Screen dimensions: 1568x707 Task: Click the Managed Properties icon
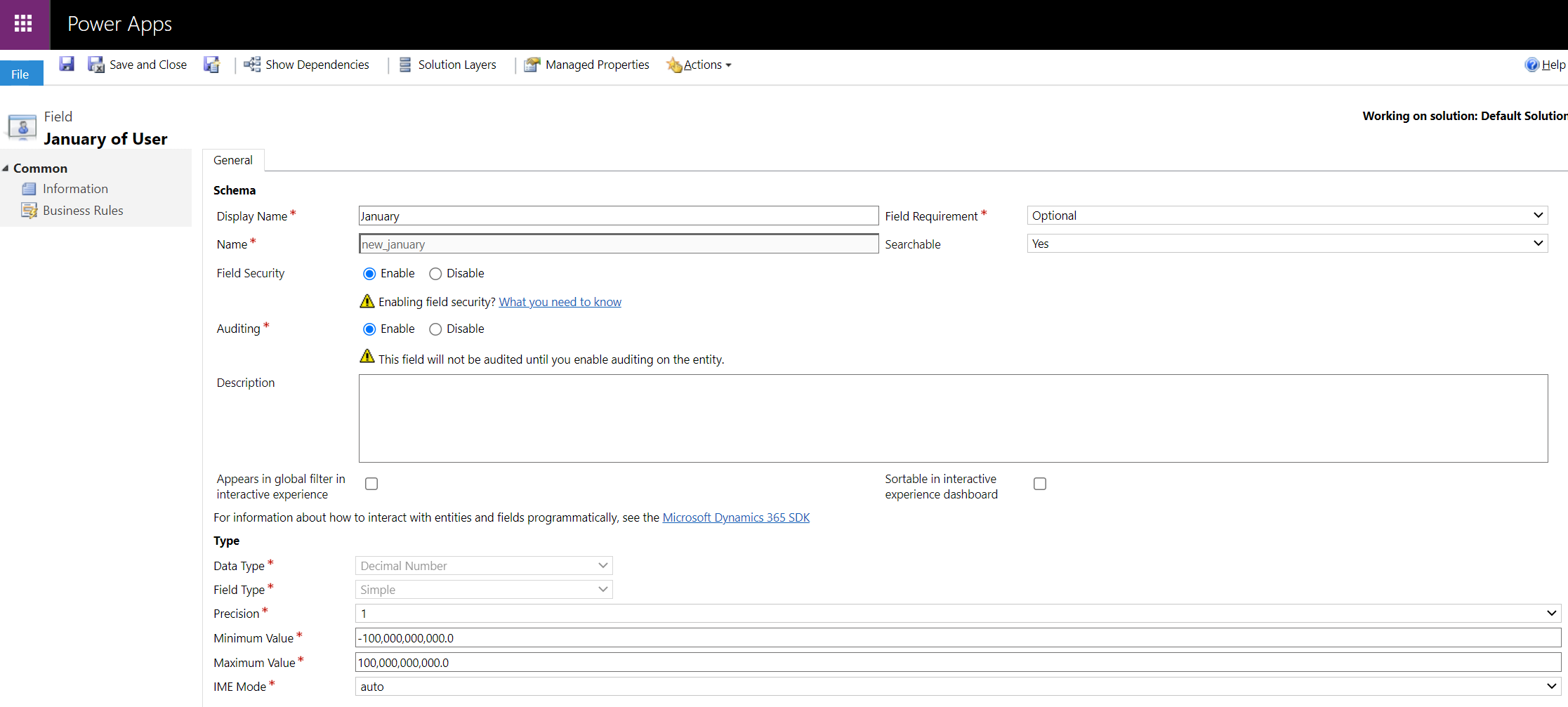pos(532,65)
